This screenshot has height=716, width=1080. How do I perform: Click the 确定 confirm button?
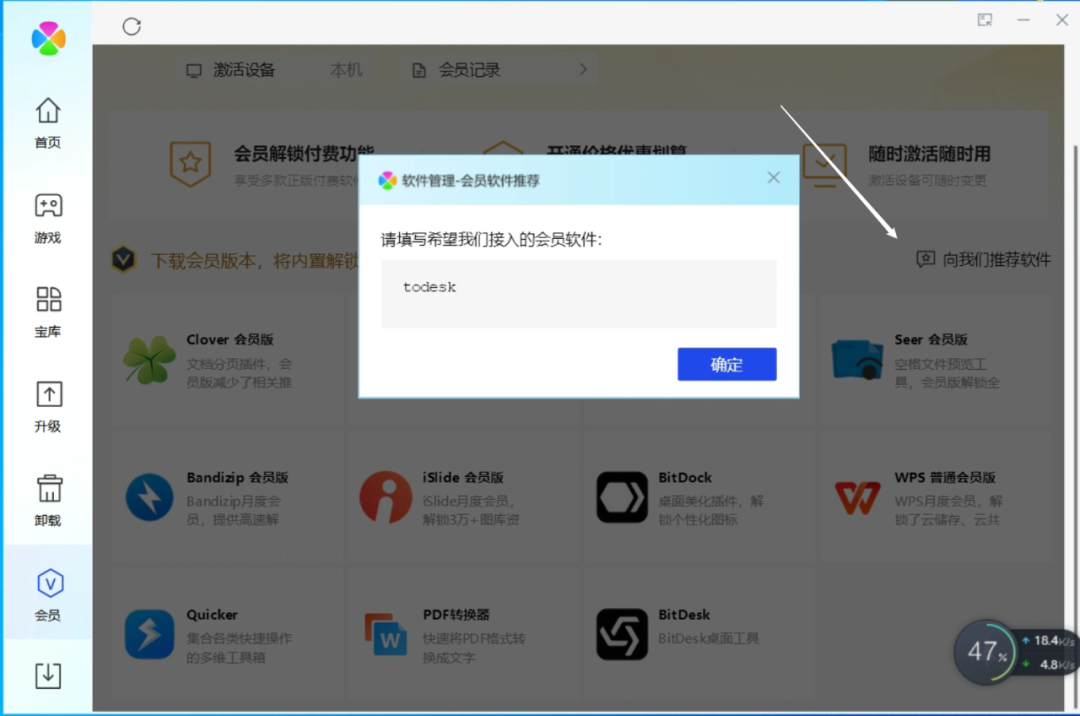point(727,364)
